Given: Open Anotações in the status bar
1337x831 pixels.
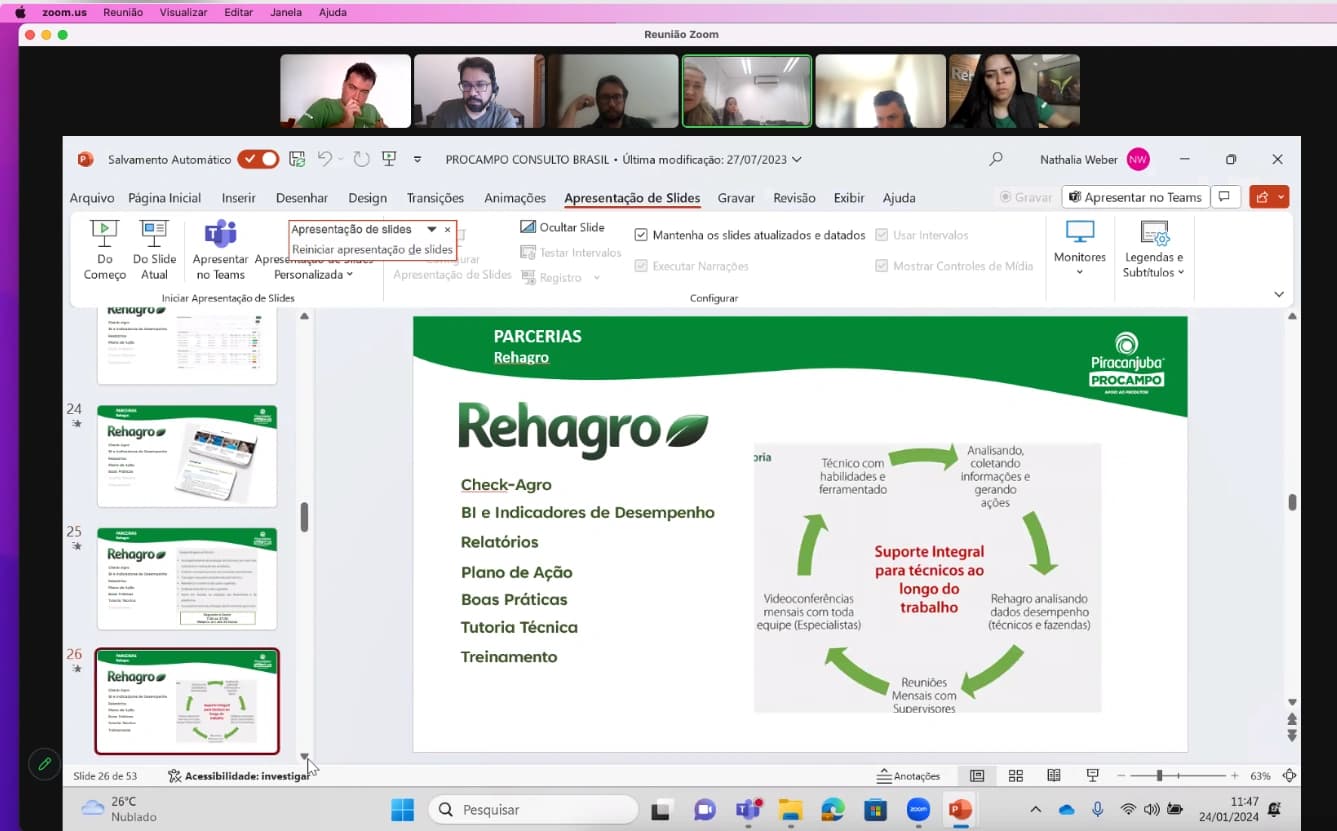Looking at the screenshot, I should click(908, 776).
